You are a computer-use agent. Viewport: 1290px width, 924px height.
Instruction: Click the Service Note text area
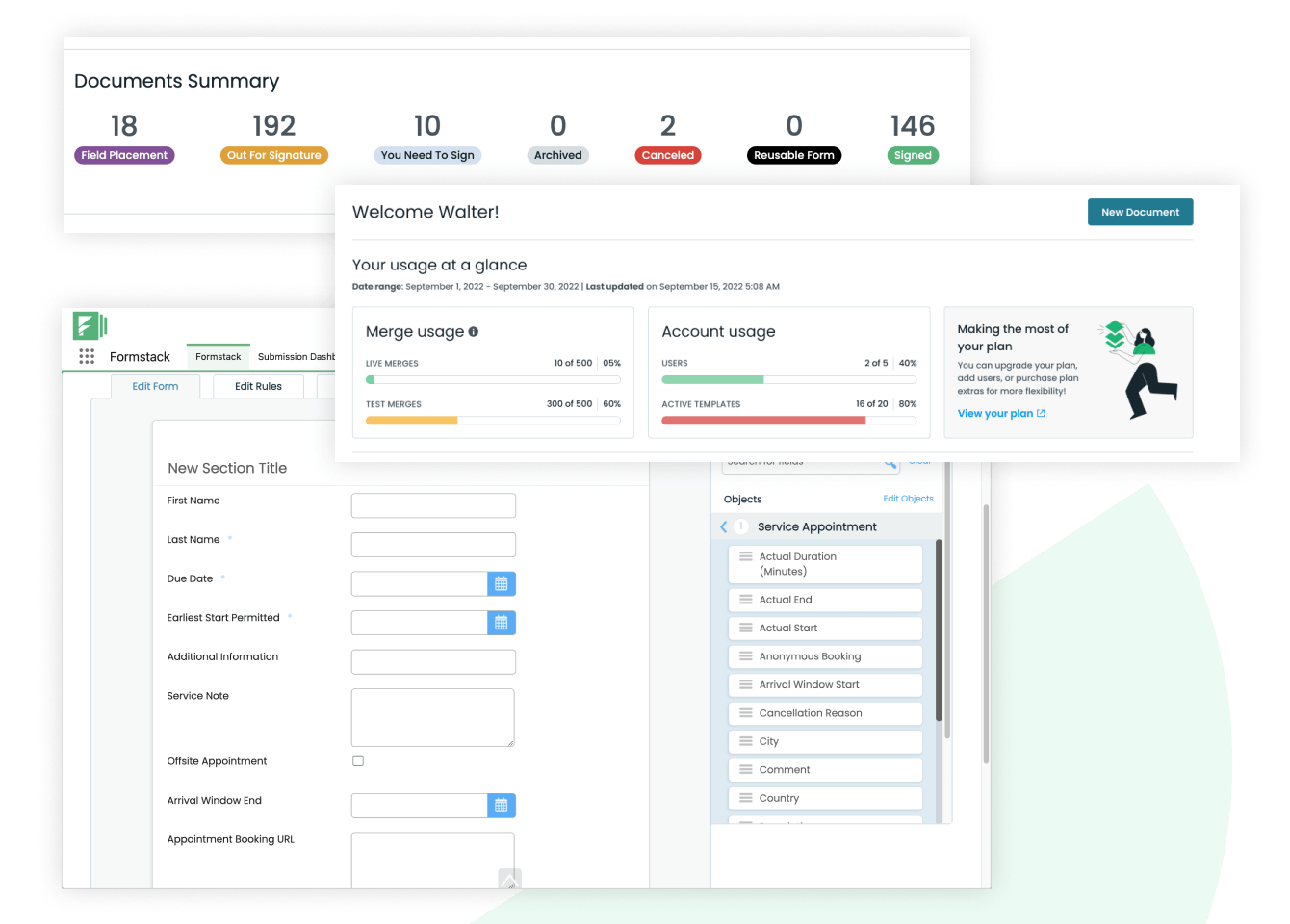click(433, 717)
